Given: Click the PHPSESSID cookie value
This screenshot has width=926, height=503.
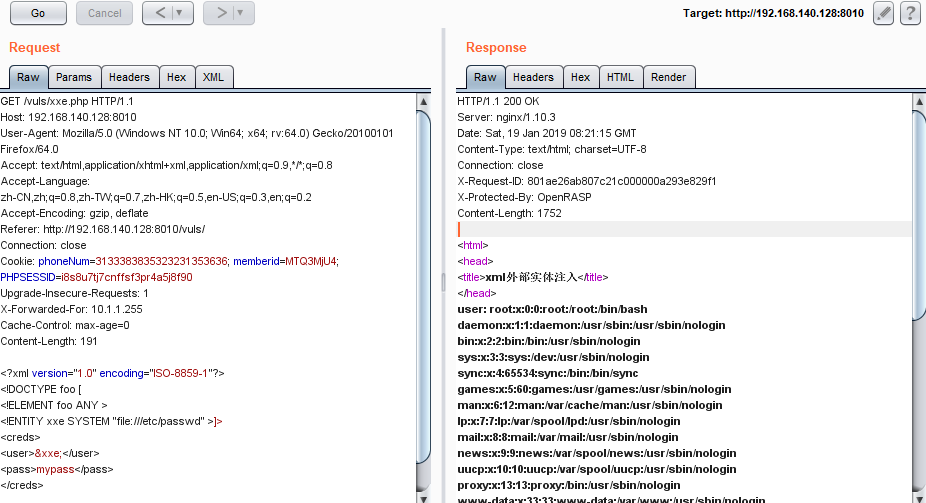Looking at the screenshot, I should pyautogui.click(x=127, y=277).
